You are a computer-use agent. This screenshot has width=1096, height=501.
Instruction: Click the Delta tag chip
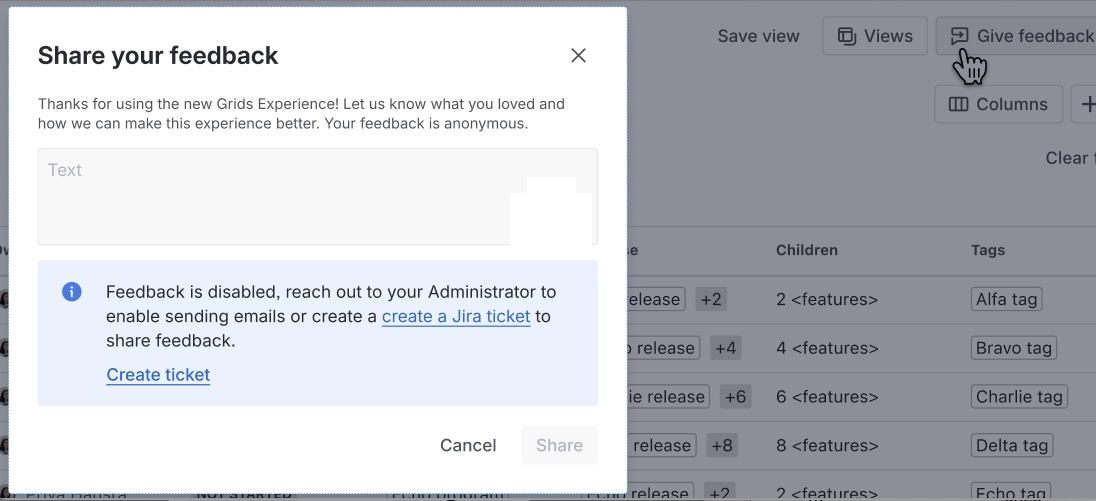click(1012, 445)
